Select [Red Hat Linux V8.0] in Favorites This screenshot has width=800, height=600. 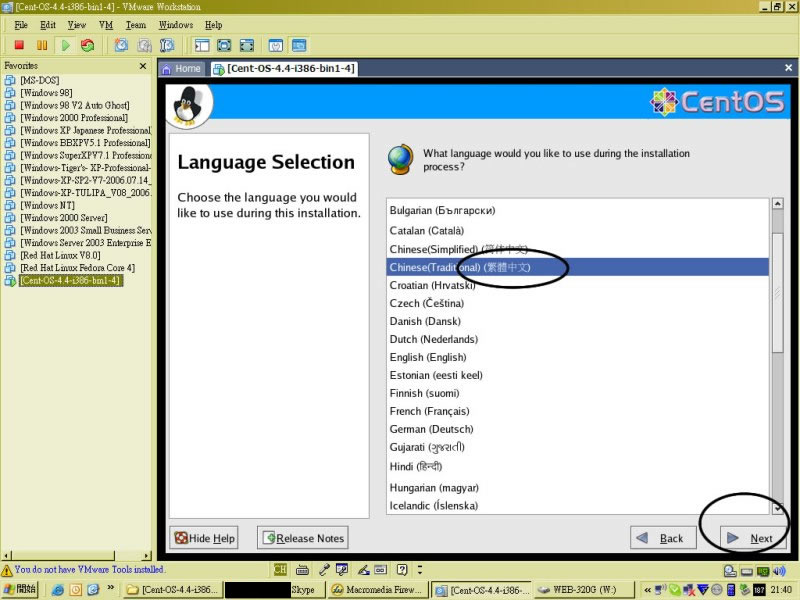tap(60, 255)
